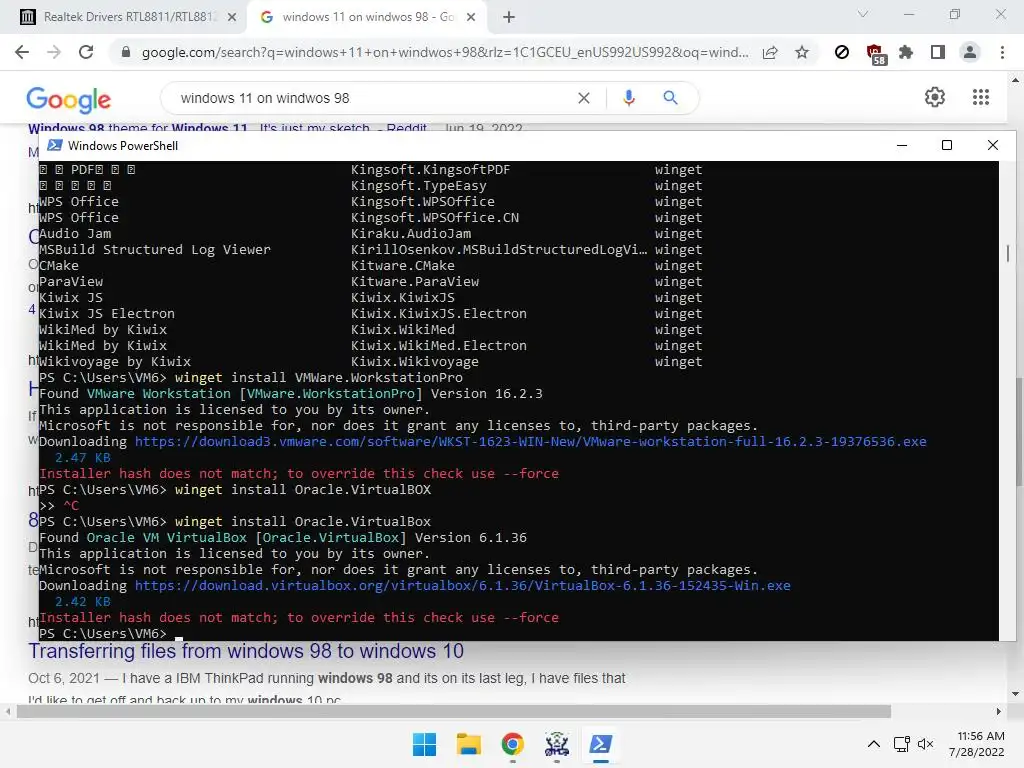
Task: Click the Kitware.CMake package ID
Action: tap(402, 266)
